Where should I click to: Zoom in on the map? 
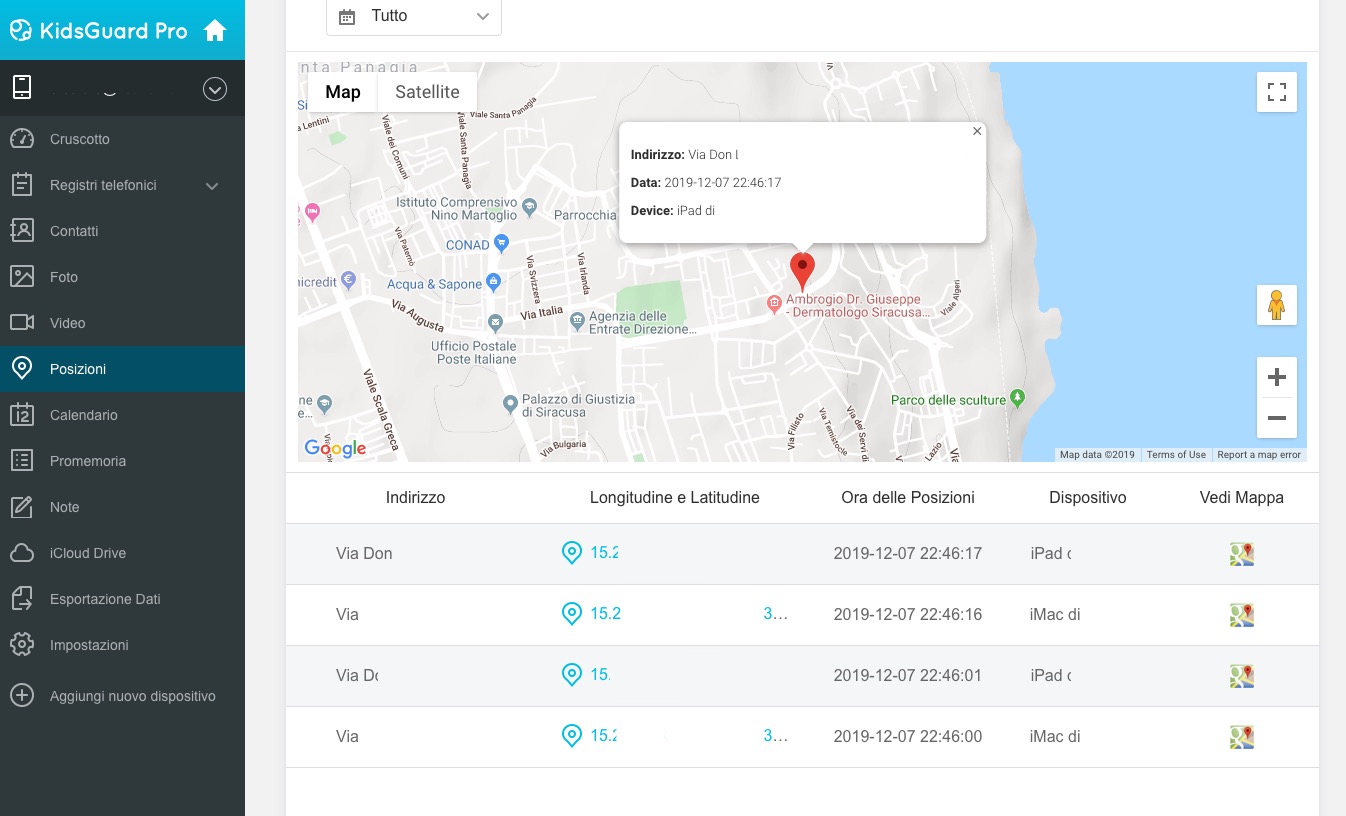(x=1277, y=378)
